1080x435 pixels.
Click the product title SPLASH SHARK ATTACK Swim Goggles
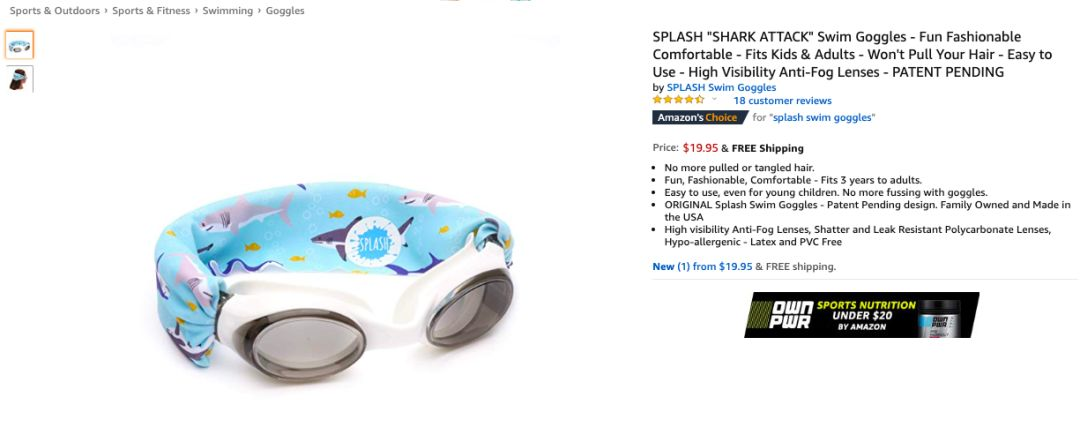pyautogui.click(x=853, y=54)
